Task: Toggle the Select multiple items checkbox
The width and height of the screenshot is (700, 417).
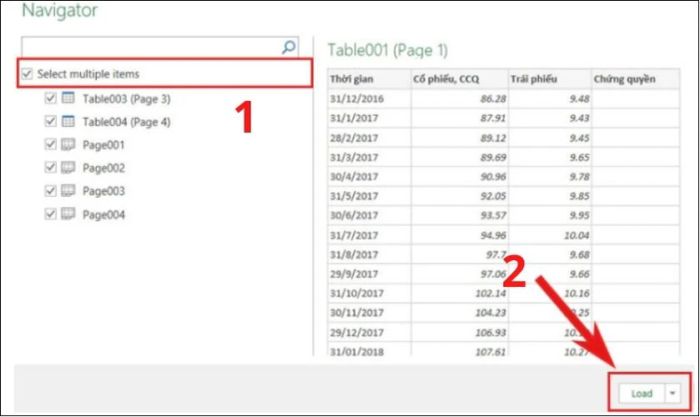Action: click(x=27, y=74)
